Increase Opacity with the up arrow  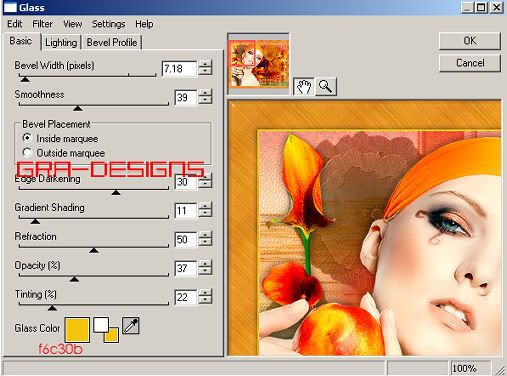pyautogui.click(x=205, y=264)
